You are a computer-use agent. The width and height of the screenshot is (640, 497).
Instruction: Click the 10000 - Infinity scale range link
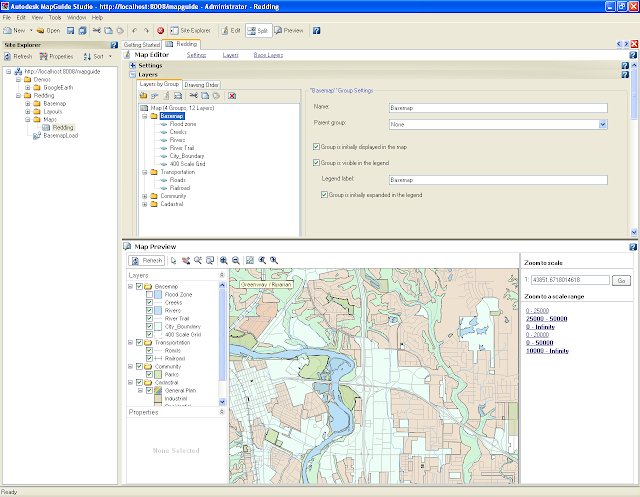(547, 351)
